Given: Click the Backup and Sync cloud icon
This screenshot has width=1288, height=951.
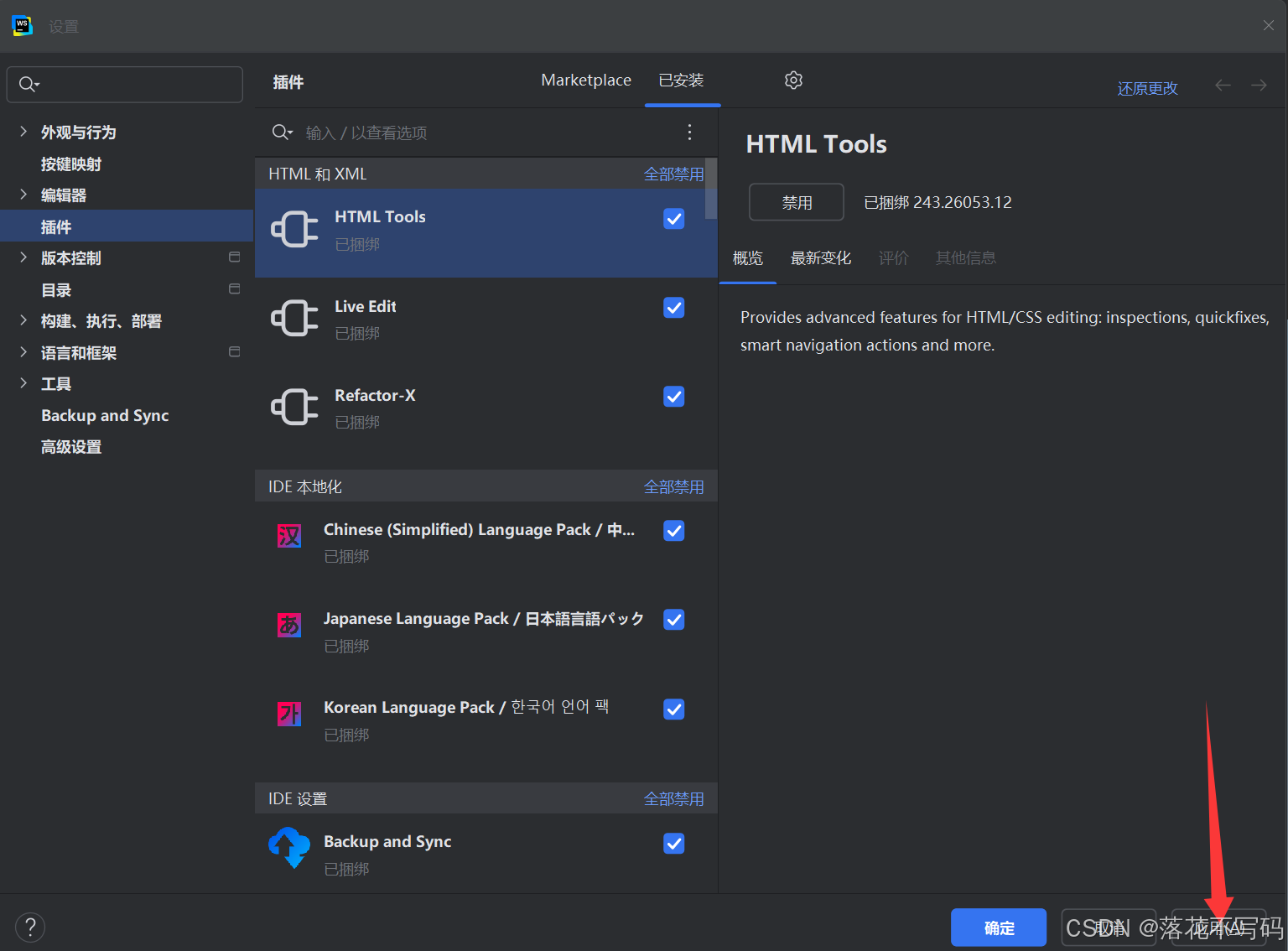Looking at the screenshot, I should 288,847.
